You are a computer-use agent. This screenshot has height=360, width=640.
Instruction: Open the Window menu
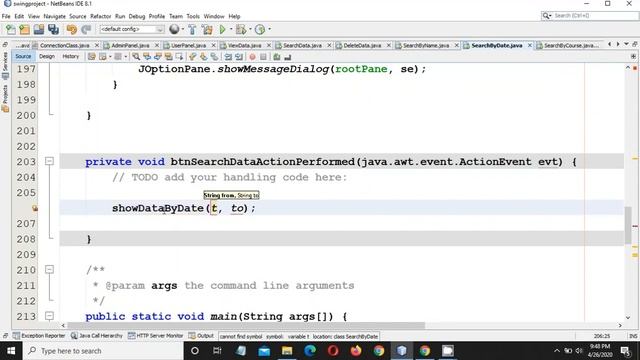[x=214, y=16]
